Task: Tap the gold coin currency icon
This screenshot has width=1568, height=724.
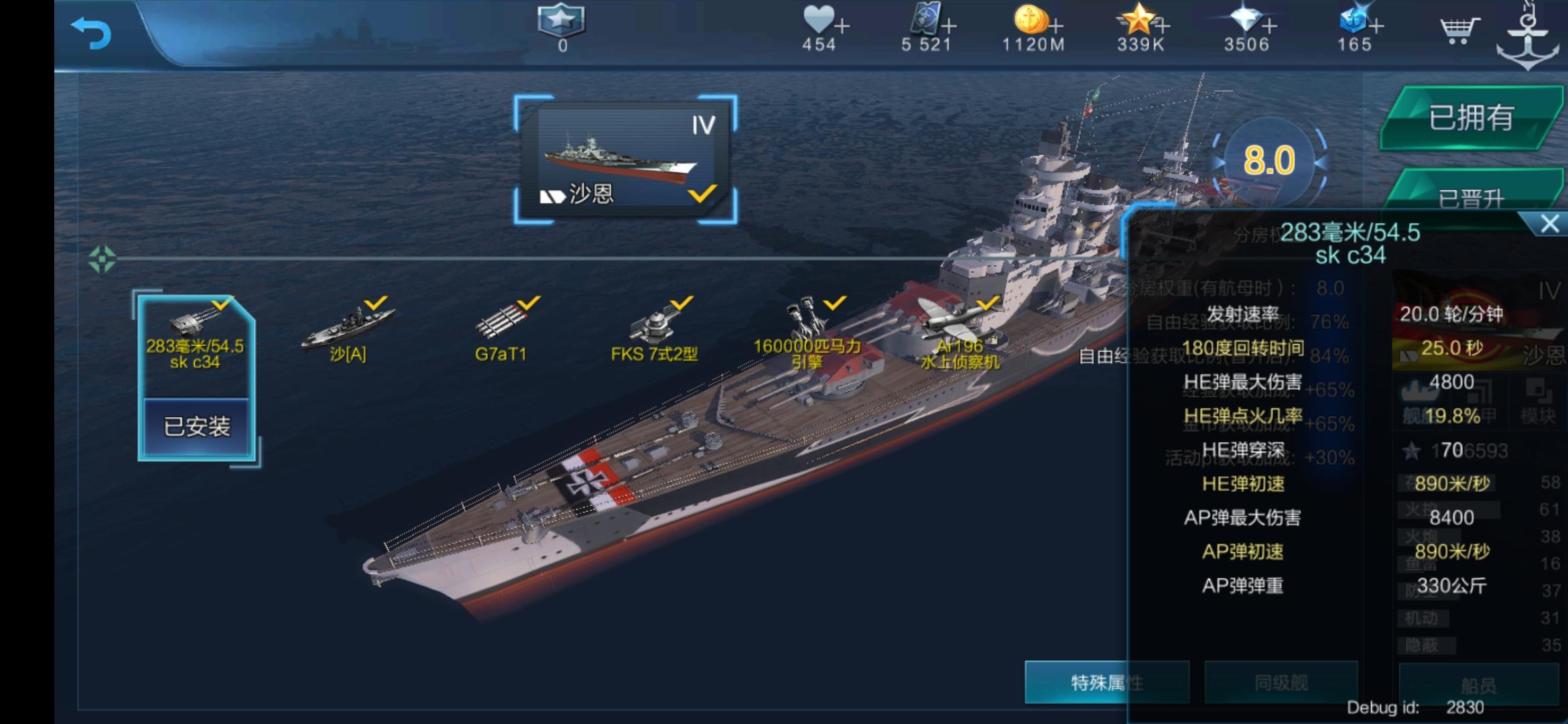Action: [1031, 20]
